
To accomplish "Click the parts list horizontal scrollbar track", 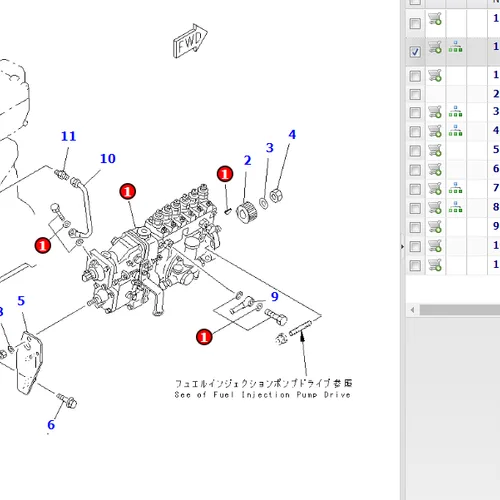I will click(x=459, y=310).
